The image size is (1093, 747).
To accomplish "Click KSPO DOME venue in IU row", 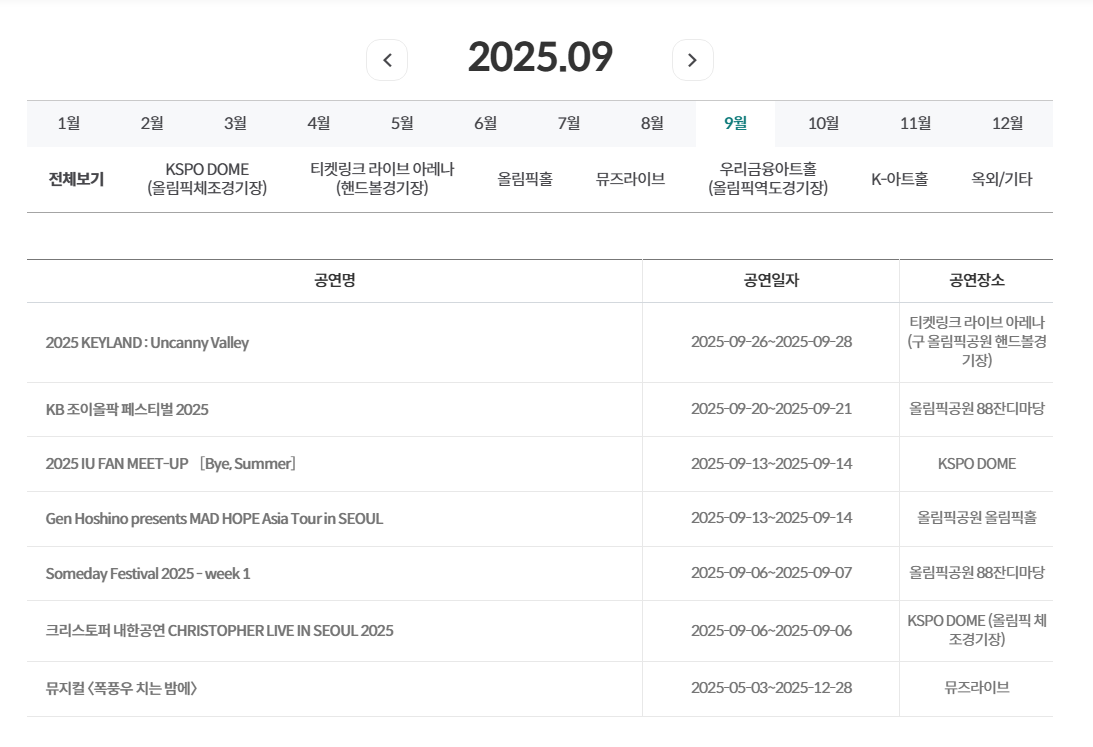I will click(977, 464).
